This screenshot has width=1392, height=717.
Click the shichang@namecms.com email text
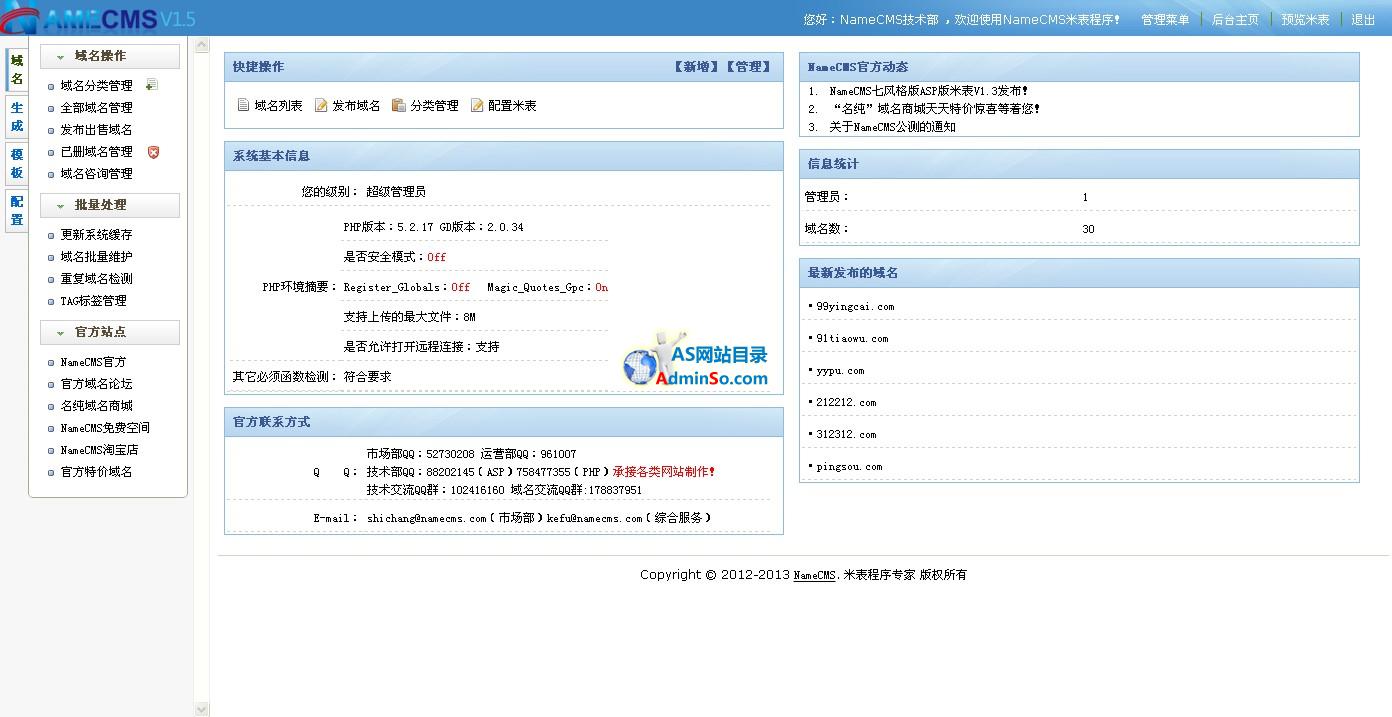click(427, 518)
